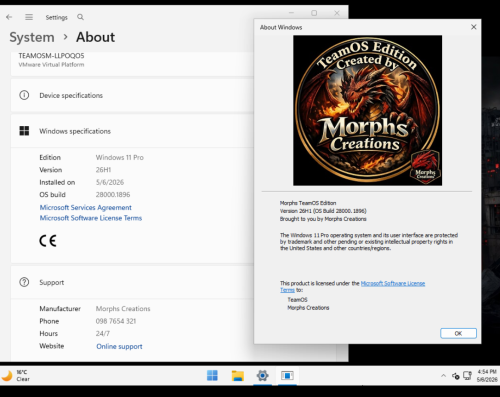Screen dimensions: 500x397
Task: Open Microsoft Services Agreement link
Action: [x=86, y=207]
